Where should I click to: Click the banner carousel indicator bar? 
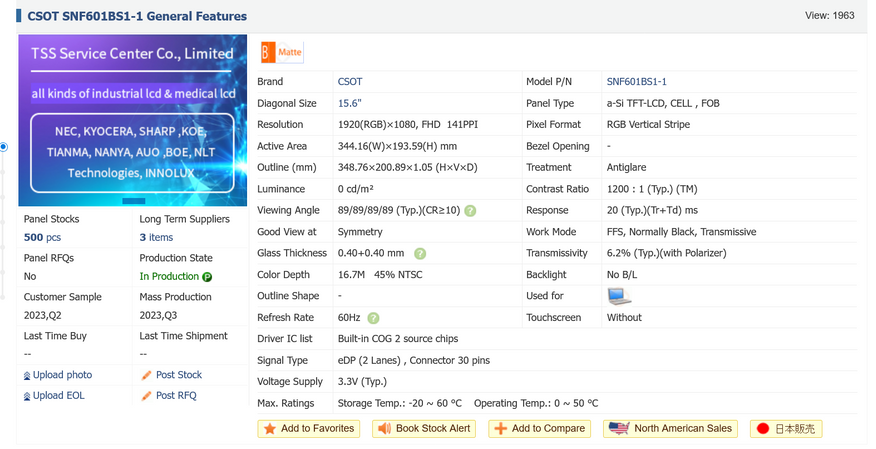(134, 201)
